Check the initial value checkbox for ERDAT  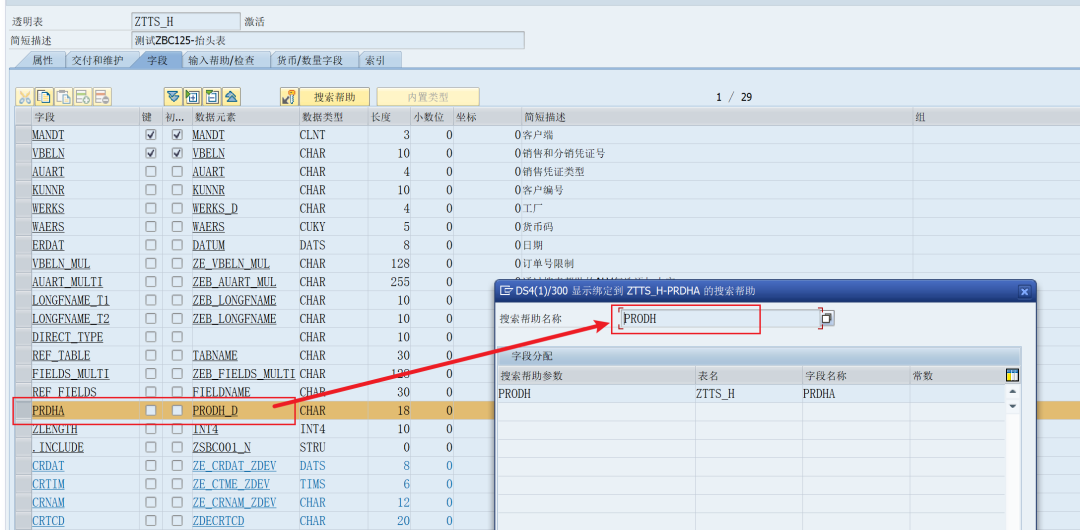click(x=177, y=245)
